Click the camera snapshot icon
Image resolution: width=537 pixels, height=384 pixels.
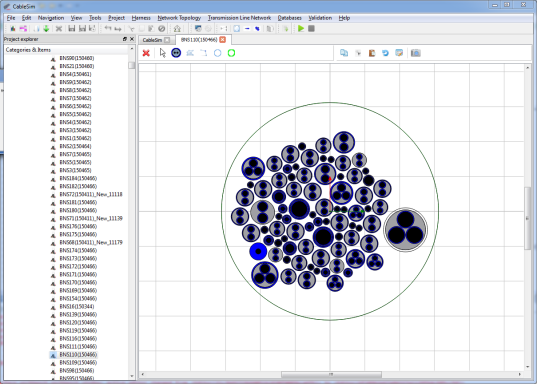(x=415, y=53)
